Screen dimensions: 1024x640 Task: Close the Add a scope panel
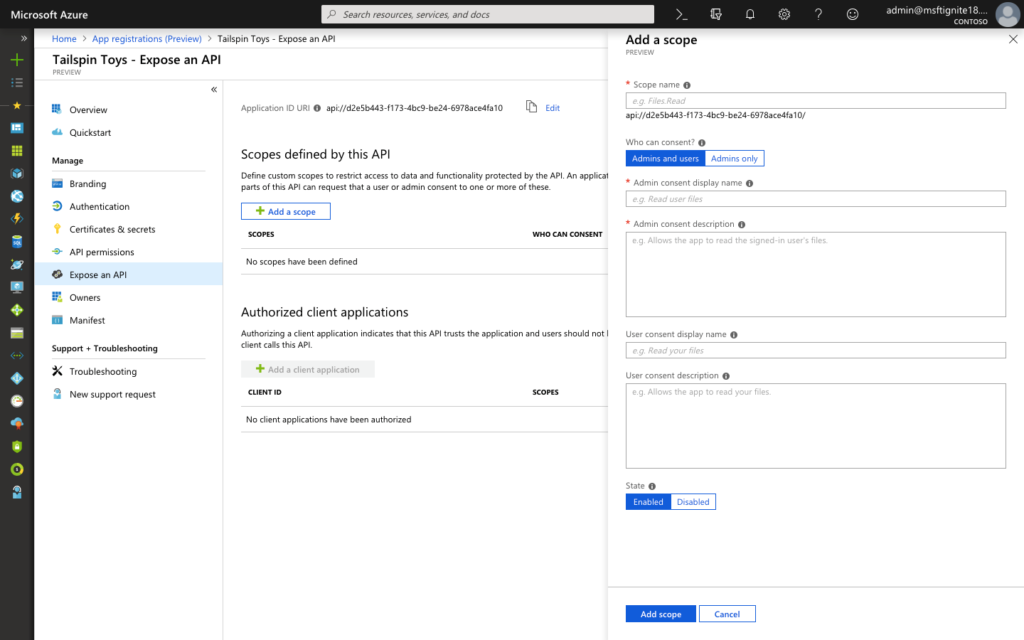1012,39
